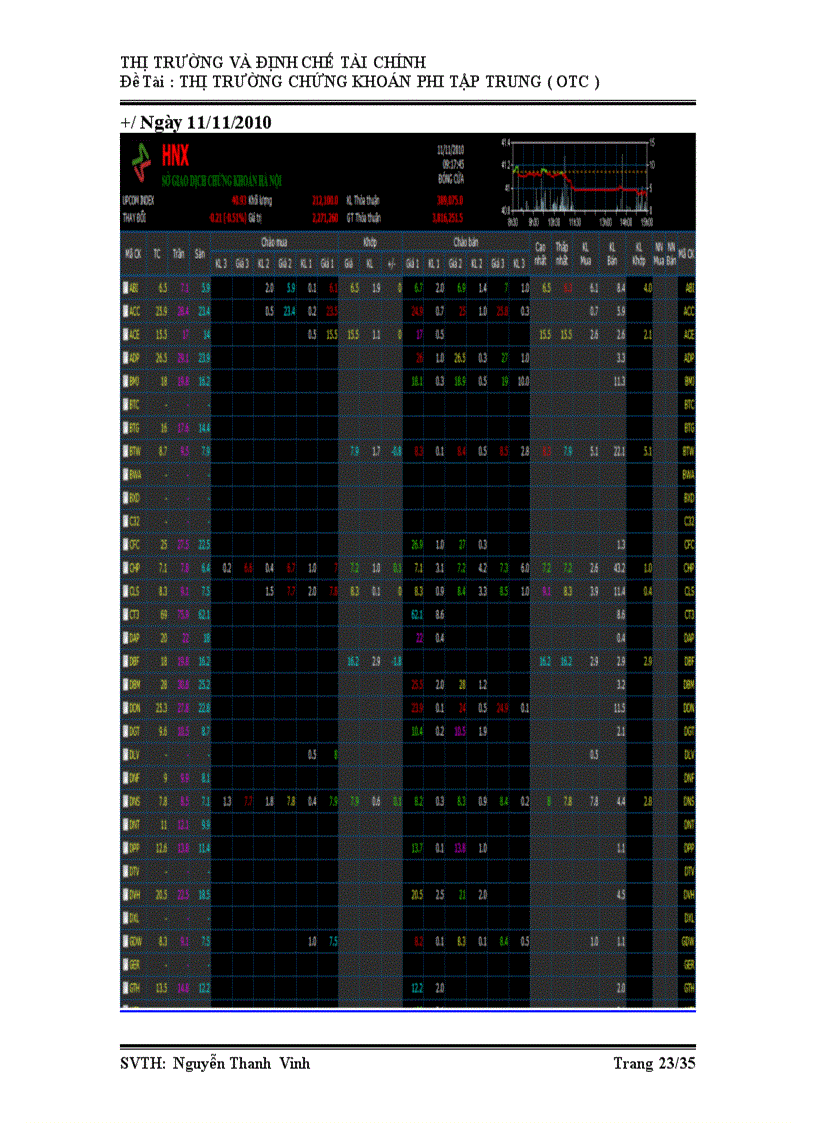Image resolution: width=816 pixels, height=1123 pixels.
Task: Toggle the checkbox for CHP
Action: click(x=125, y=568)
